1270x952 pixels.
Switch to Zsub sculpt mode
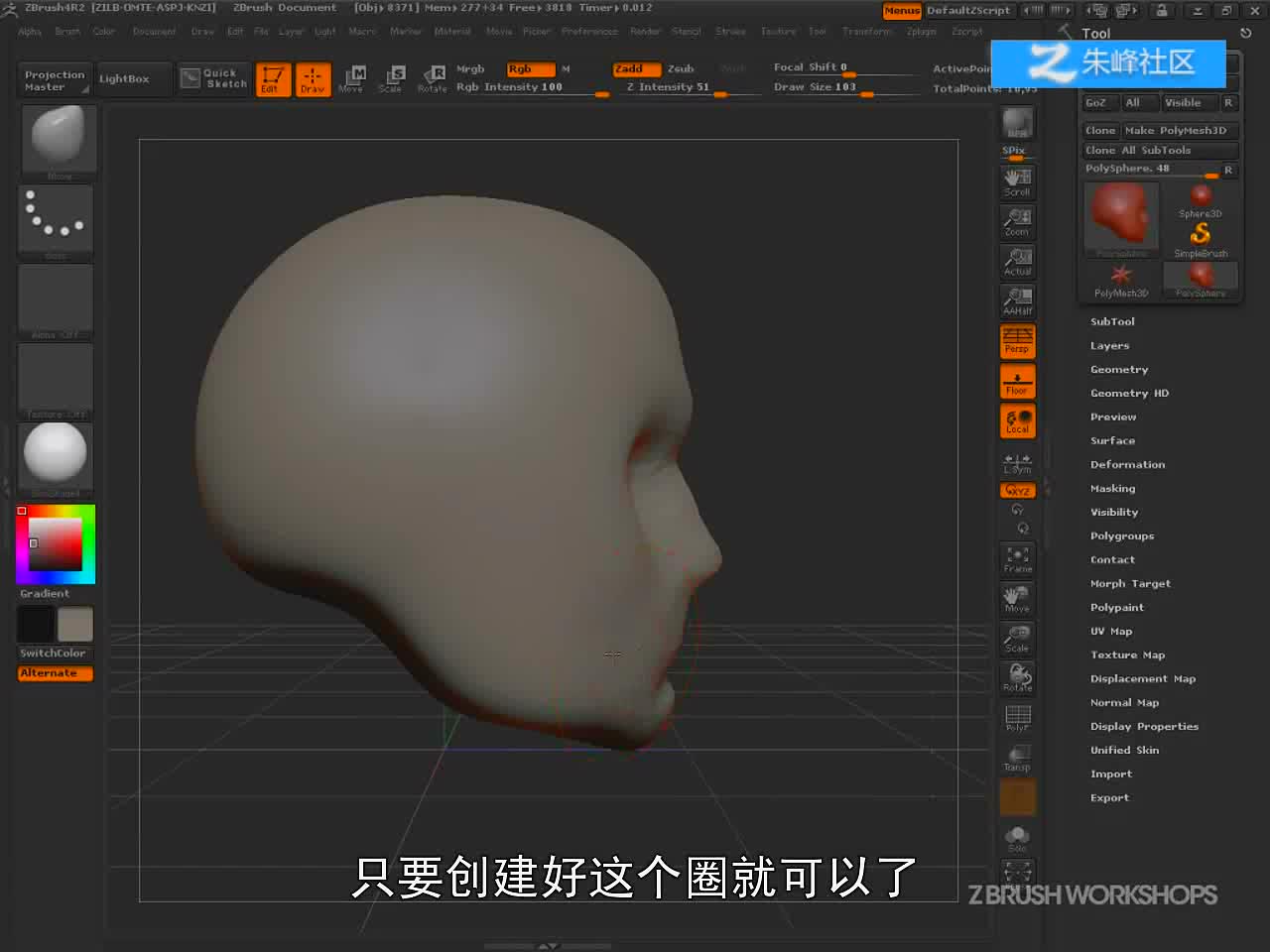(x=681, y=69)
